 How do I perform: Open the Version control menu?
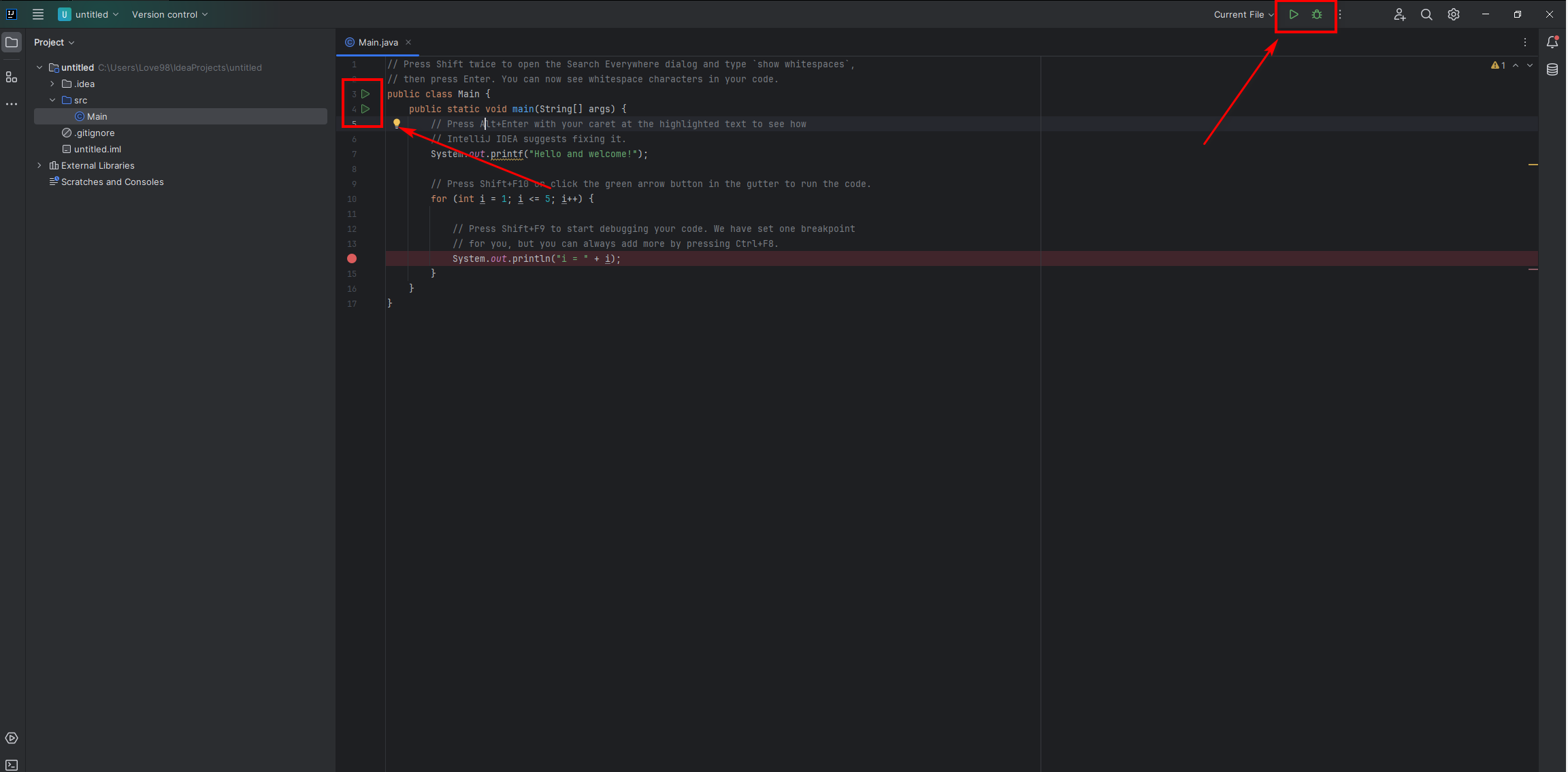click(x=169, y=14)
